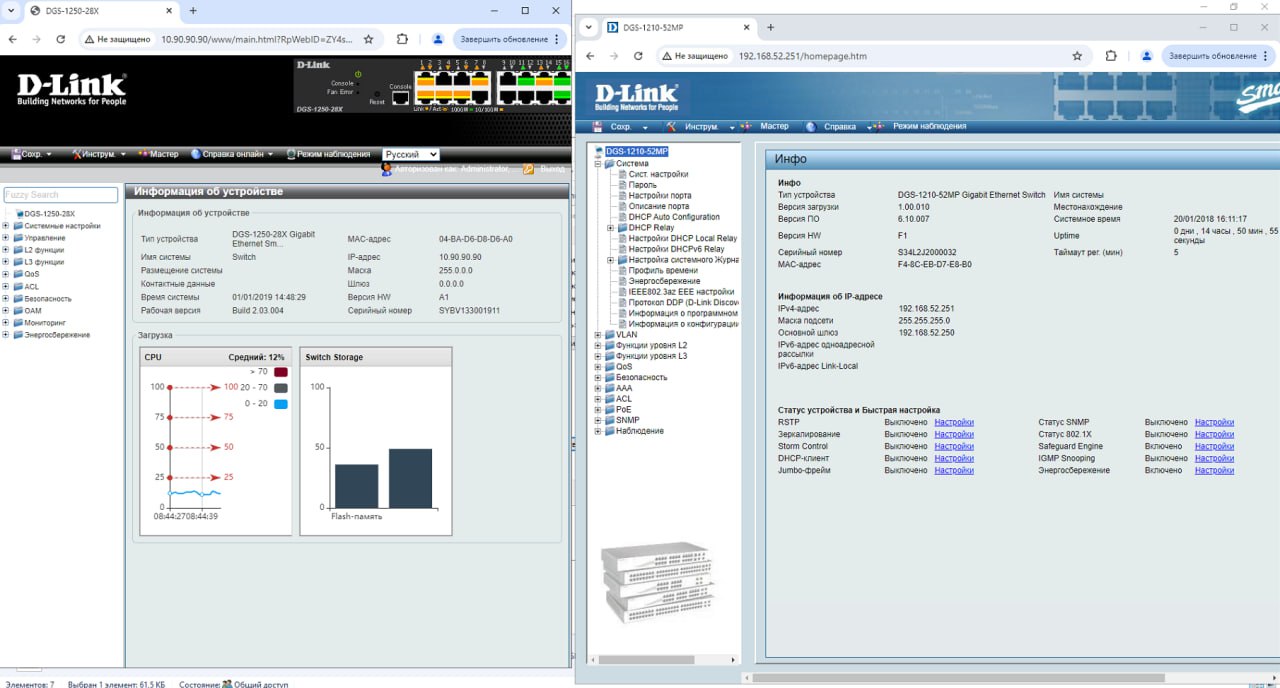Expand the Функции уровня L2 tree folder

[598, 345]
